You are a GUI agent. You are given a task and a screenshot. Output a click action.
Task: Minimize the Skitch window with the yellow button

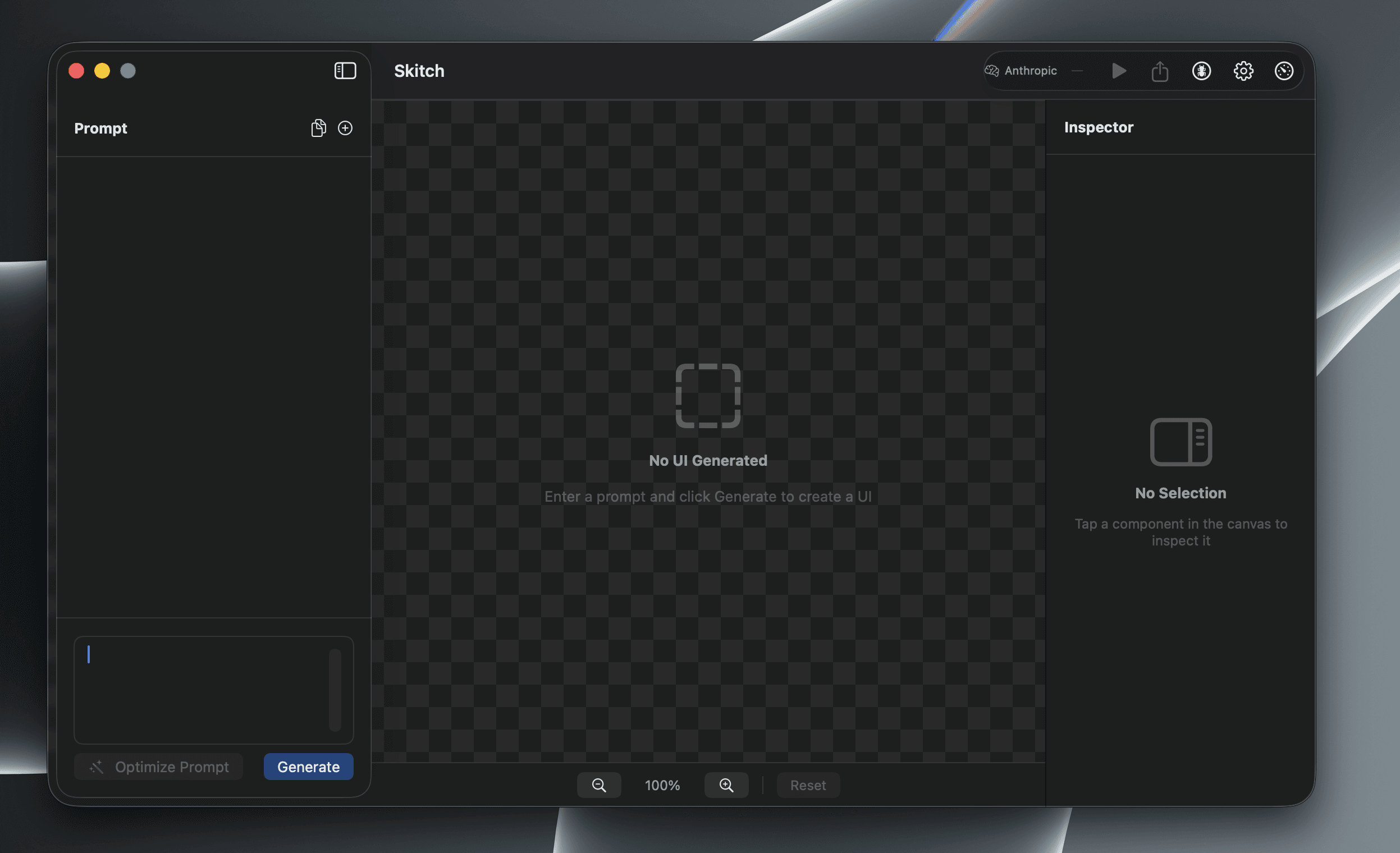click(x=102, y=71)
